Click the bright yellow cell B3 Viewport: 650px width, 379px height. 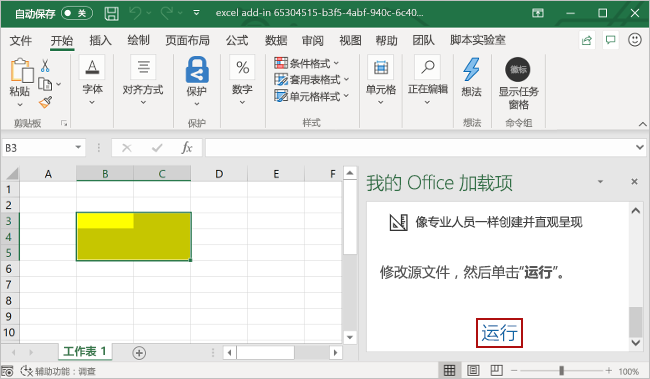click(x=105, y=221)
